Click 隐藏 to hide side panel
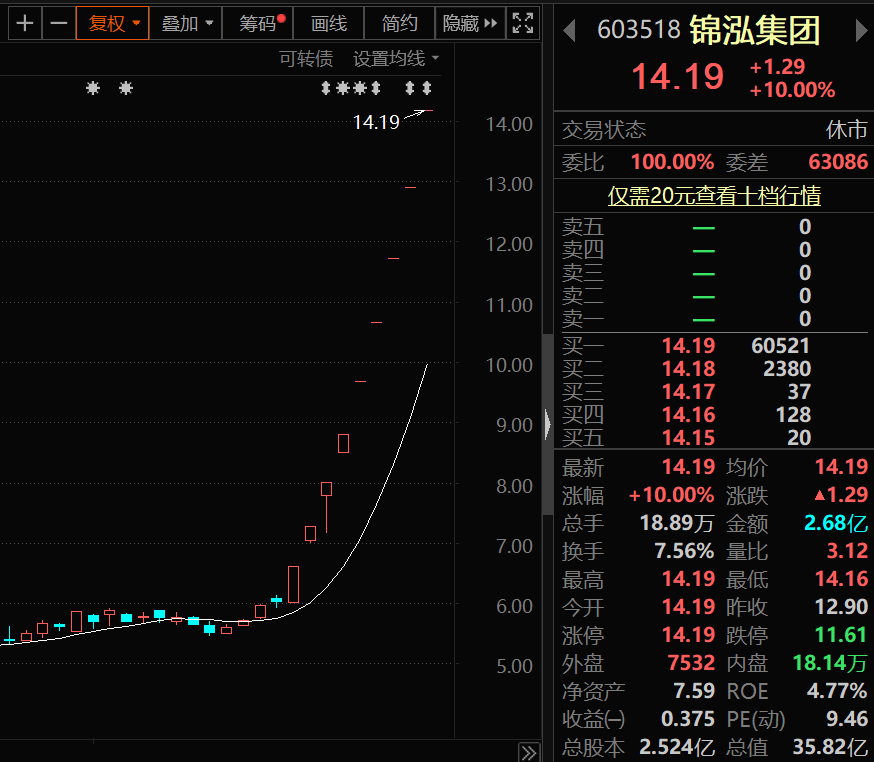This screenshot has height=762, width=874. [470, 23]
